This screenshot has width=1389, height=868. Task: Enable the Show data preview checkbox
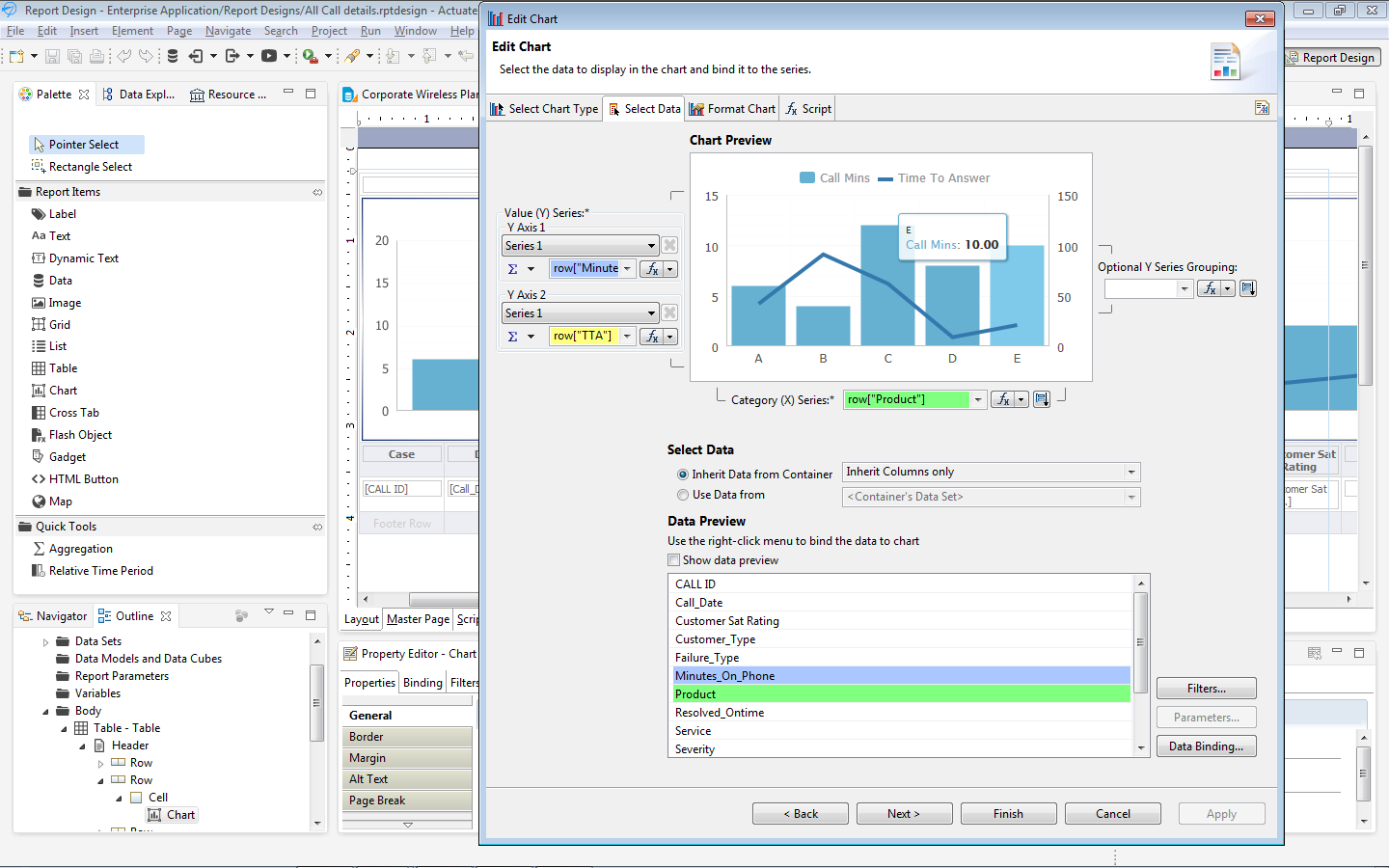tap(674, 560)
